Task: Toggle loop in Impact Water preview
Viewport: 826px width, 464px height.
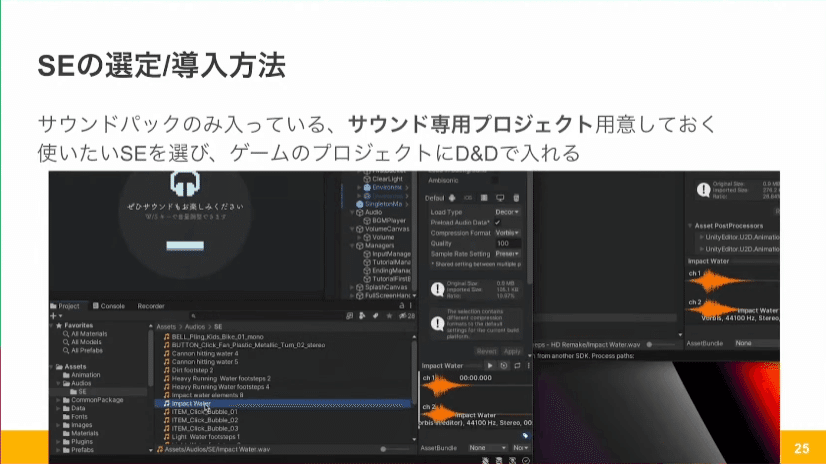Action: pyautogui.click(x=517, y=366)
